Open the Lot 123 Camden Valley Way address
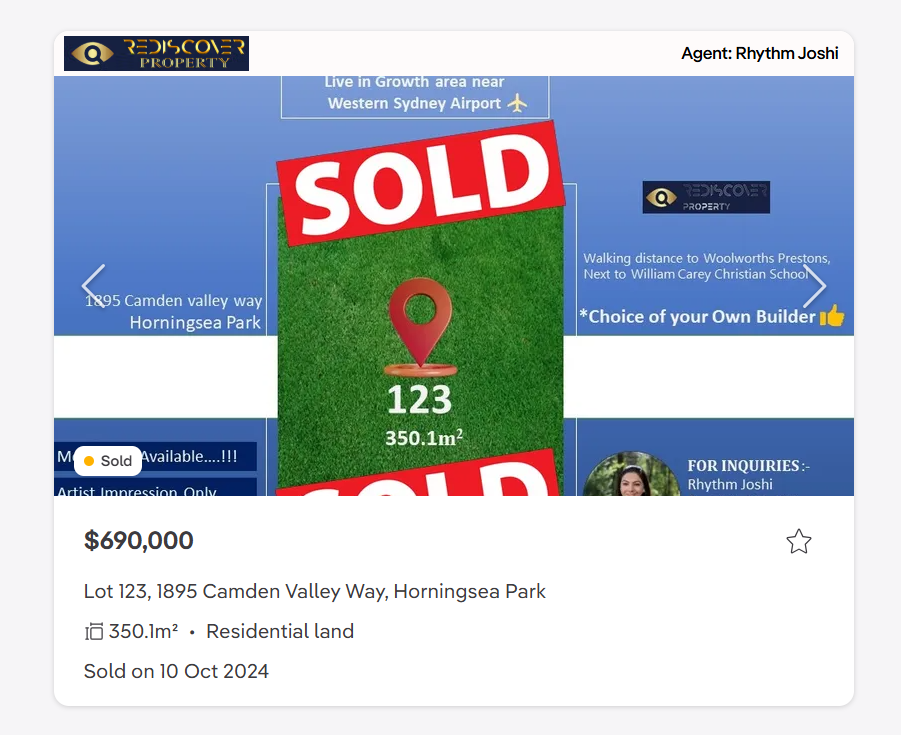This screenshot has width=901, height=735. point(314,591)
